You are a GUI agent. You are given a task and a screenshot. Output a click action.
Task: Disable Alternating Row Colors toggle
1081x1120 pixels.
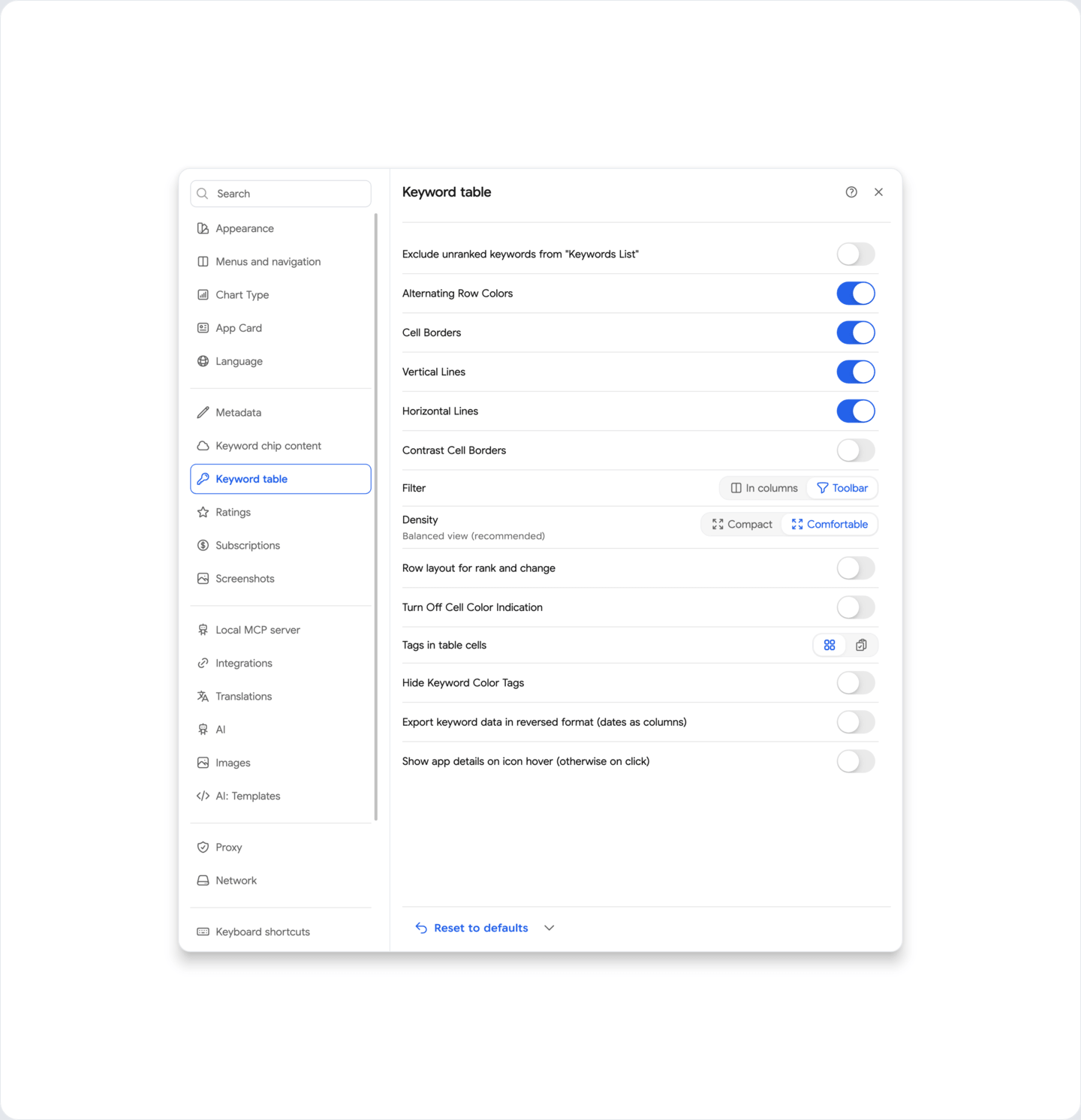[x=856, y=294]
